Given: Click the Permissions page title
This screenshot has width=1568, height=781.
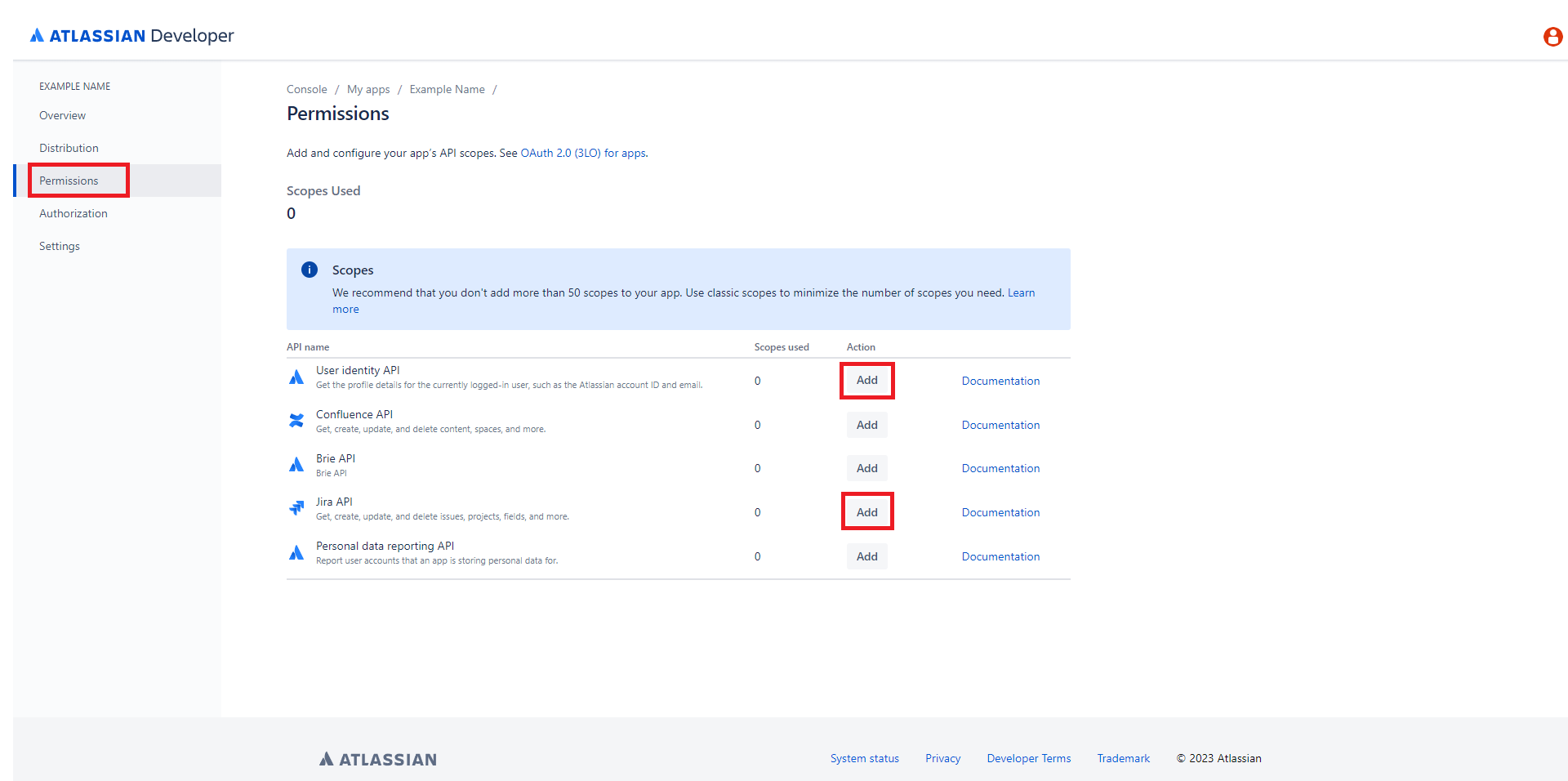Looking at the screenshot, I should pos(338,114).
